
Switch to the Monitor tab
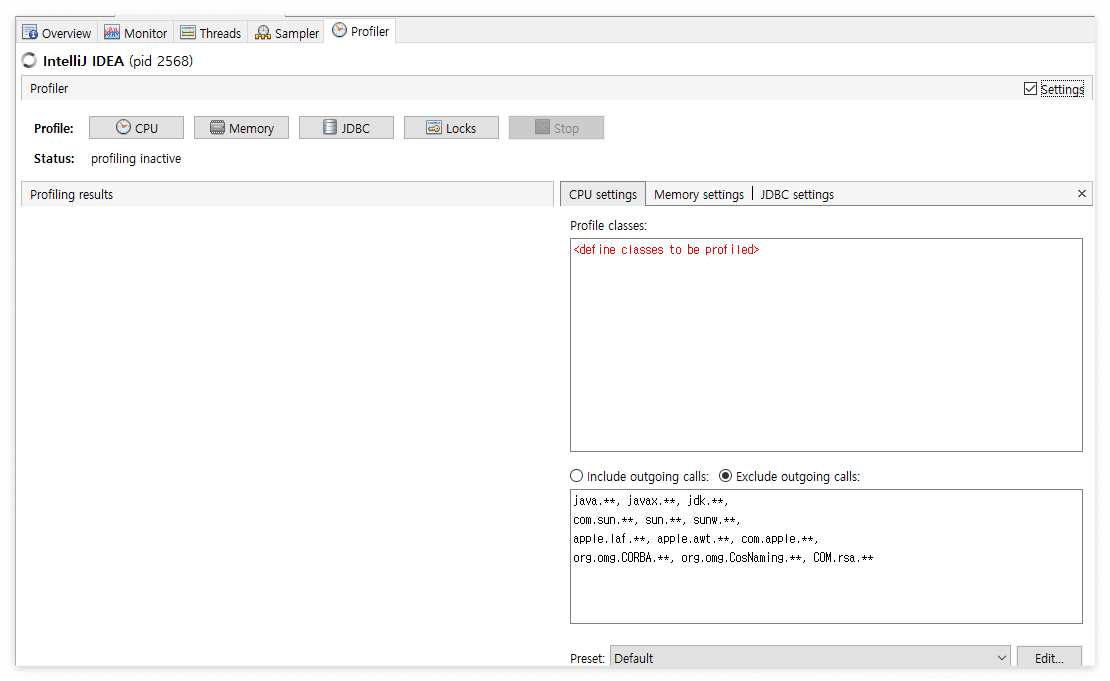pos(135,33)
